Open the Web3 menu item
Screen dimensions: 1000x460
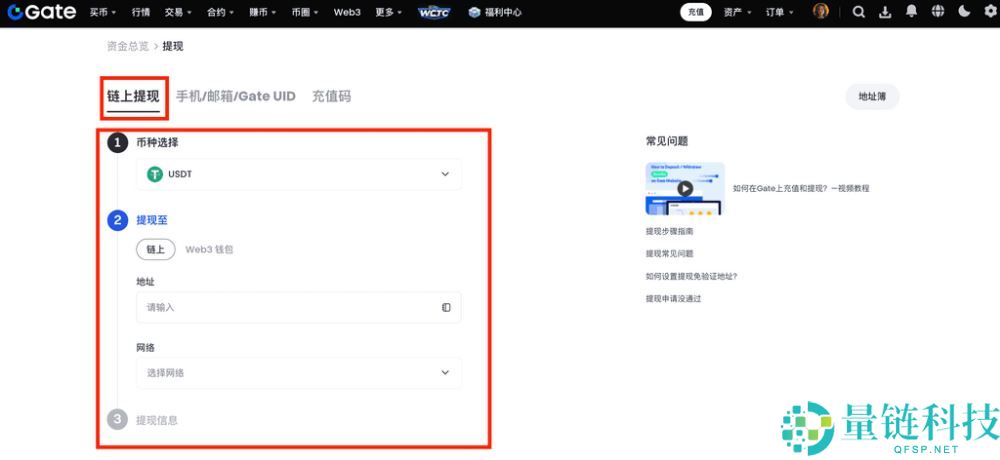tap(347, 12)
